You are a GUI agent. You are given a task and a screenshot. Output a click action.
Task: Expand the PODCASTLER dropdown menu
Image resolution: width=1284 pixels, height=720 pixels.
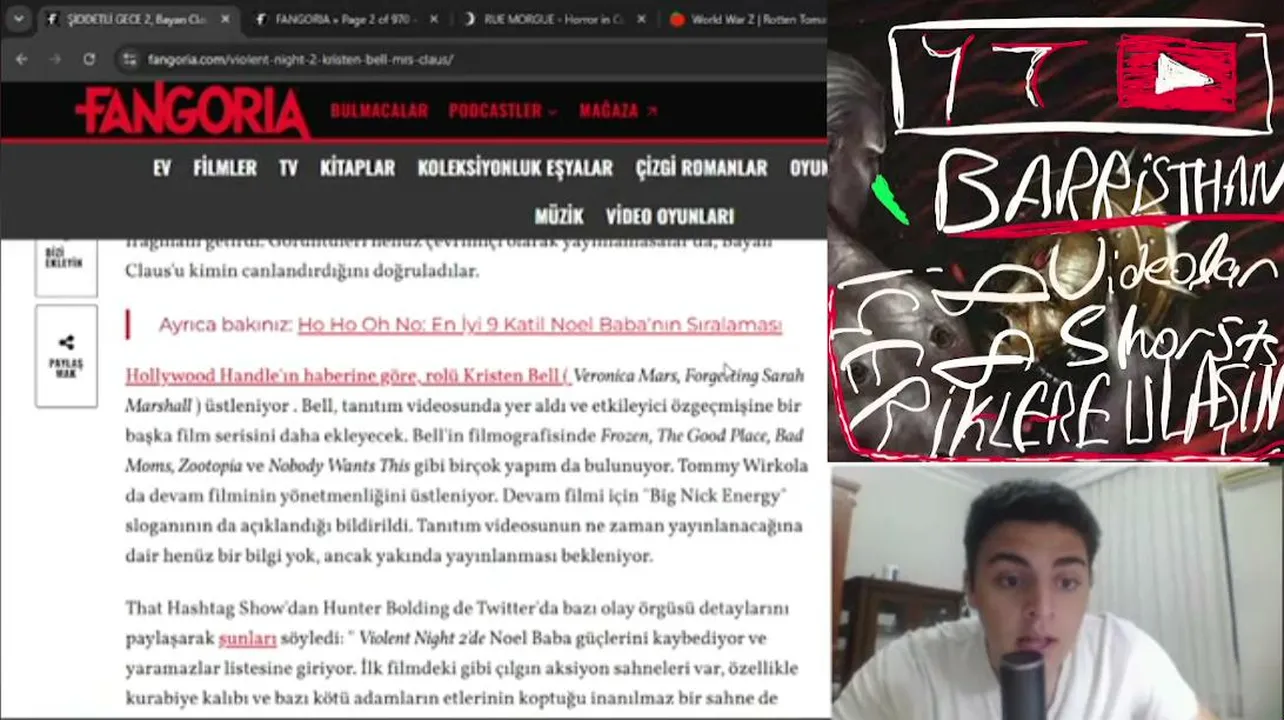pos(503,111)
